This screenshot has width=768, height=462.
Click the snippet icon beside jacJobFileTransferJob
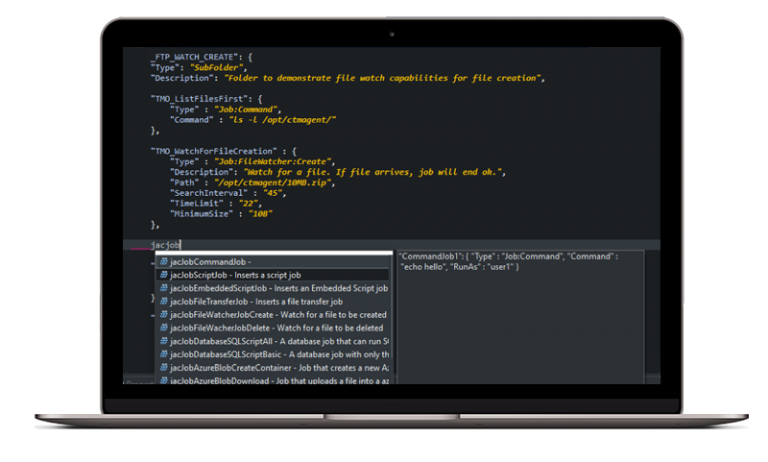coord(164,301)
